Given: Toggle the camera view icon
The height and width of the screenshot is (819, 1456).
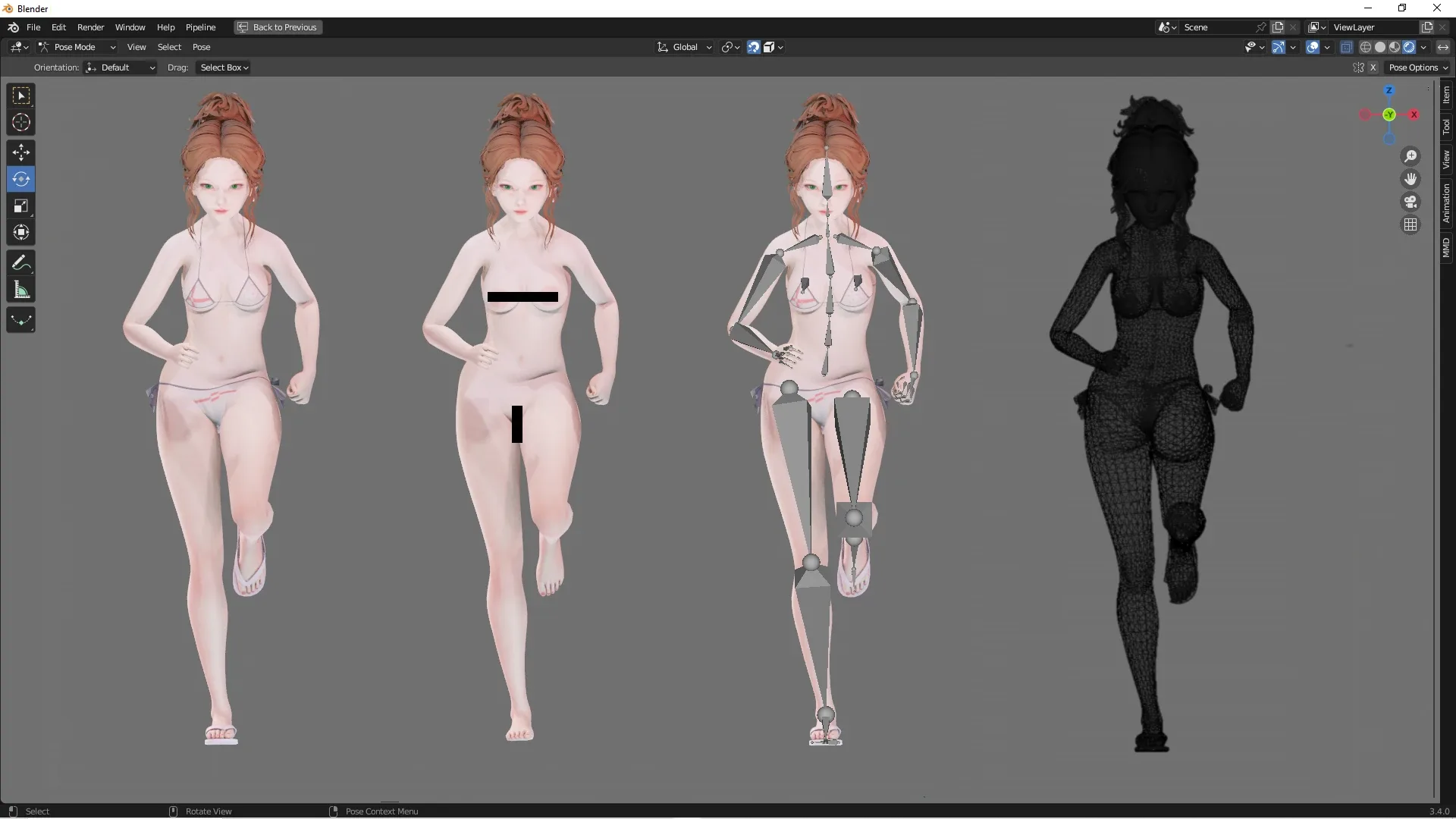Looking at the screenshot, I should (x=1410, y=202).
